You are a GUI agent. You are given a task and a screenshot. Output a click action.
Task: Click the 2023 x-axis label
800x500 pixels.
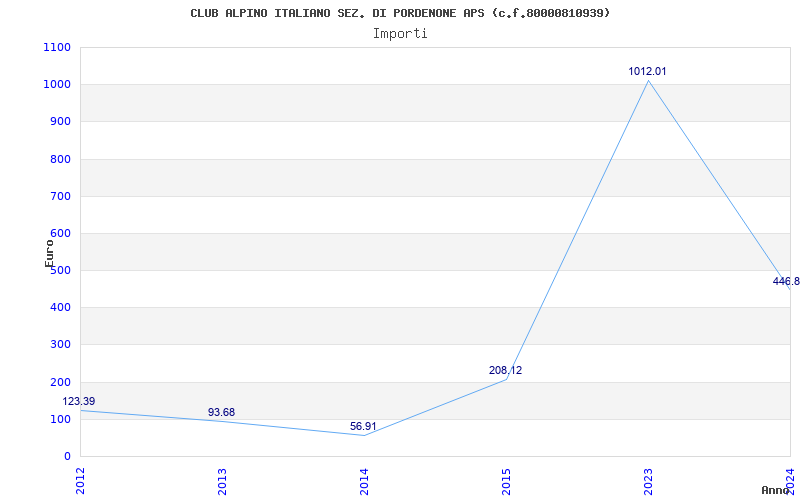[648, 481]
